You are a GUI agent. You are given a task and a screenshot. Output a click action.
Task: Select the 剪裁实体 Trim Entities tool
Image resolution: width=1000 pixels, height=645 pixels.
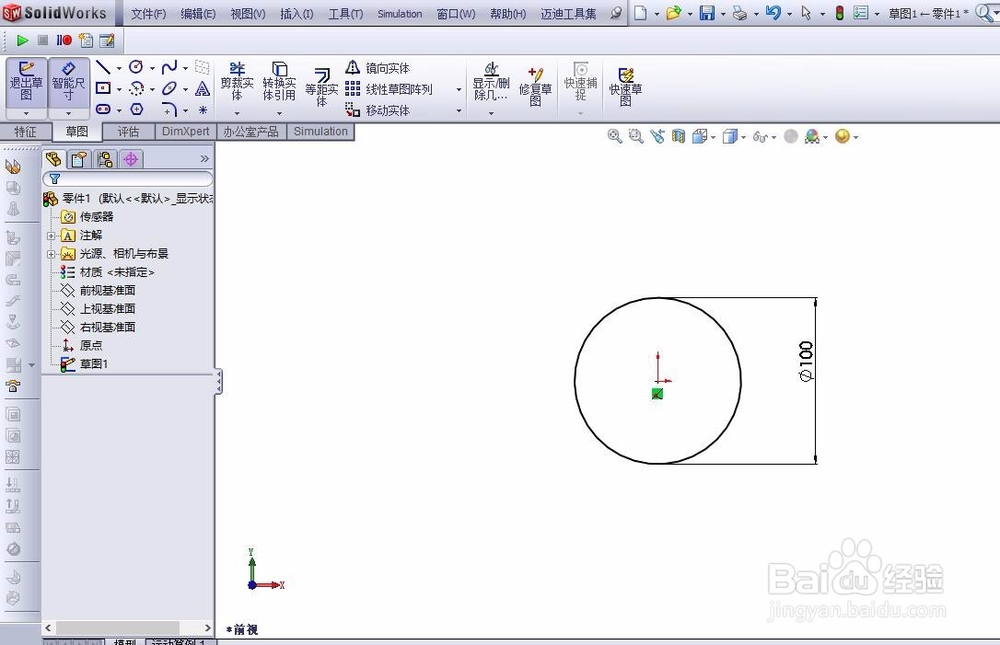236,82
